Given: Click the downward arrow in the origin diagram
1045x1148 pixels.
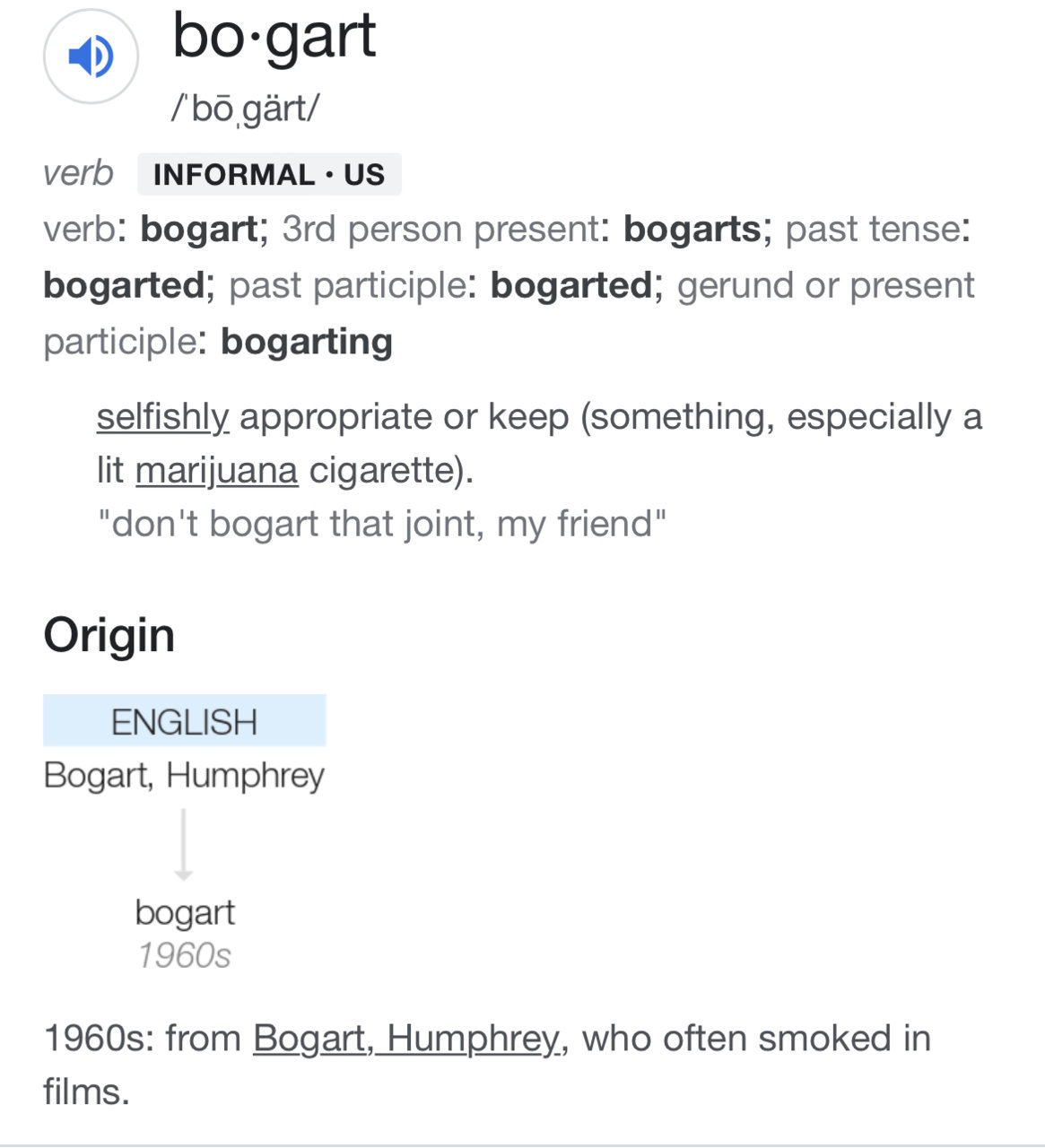Looking at the screenshot, I should (183, 844).
